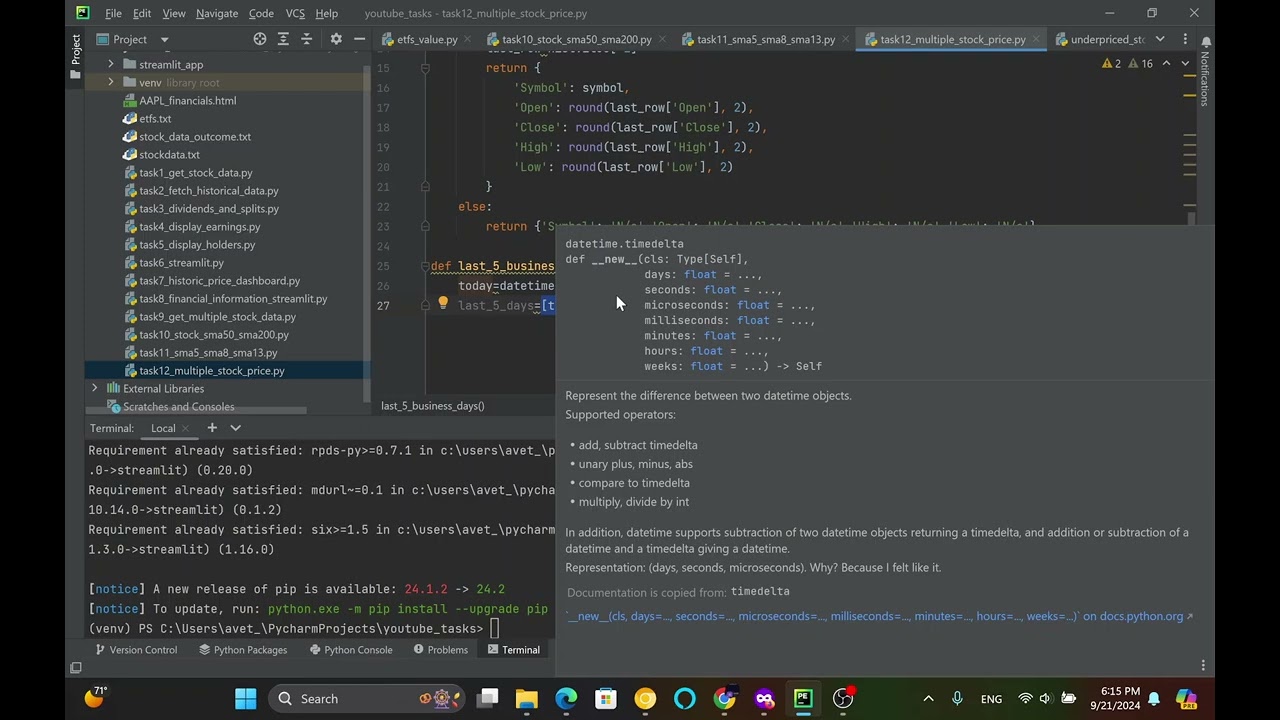Open Problems tool window
The height and width of the screenshot is (720, 1280).
point(440,649)
